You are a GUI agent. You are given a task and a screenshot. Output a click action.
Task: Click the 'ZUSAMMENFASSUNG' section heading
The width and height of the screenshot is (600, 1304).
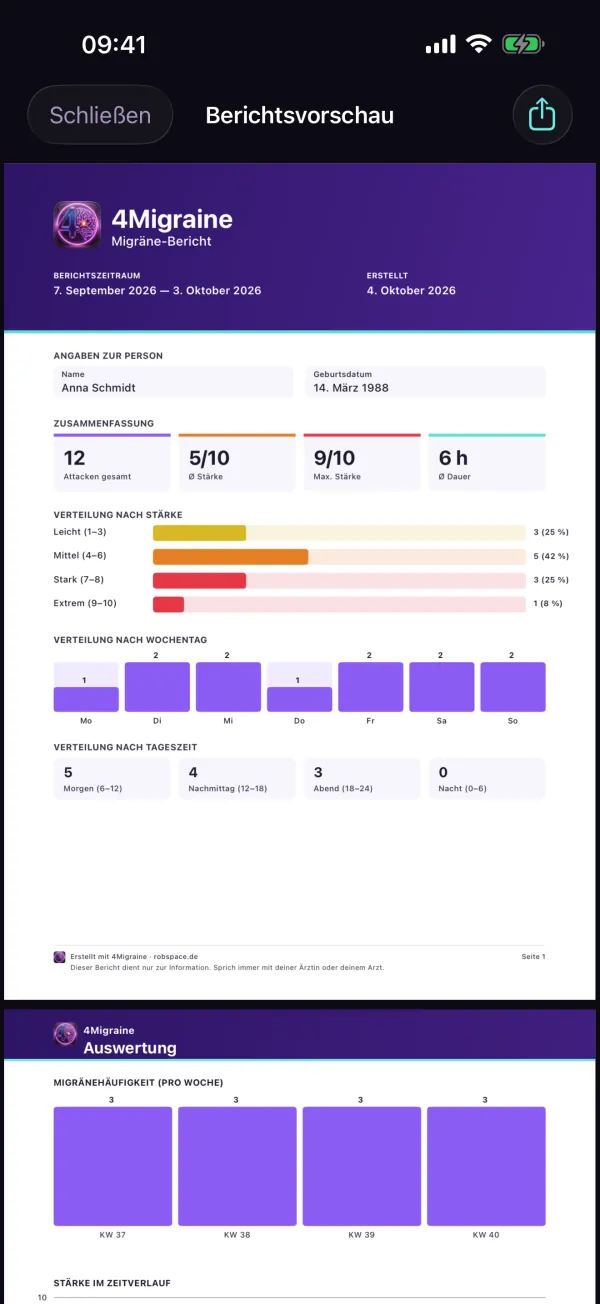pyautogui.click(x=104, y=424)
